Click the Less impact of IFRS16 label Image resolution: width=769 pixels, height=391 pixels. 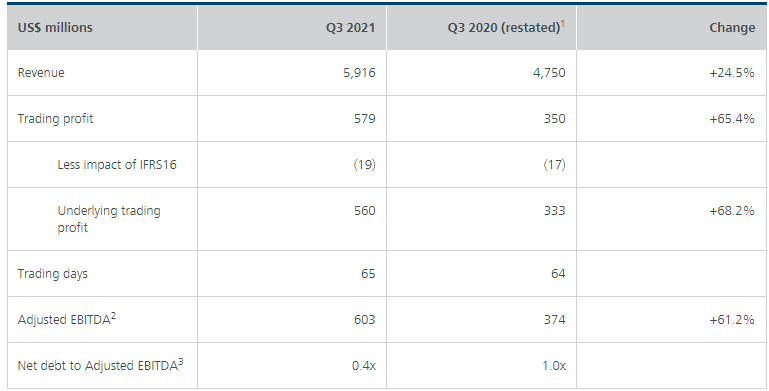[117, 165]
